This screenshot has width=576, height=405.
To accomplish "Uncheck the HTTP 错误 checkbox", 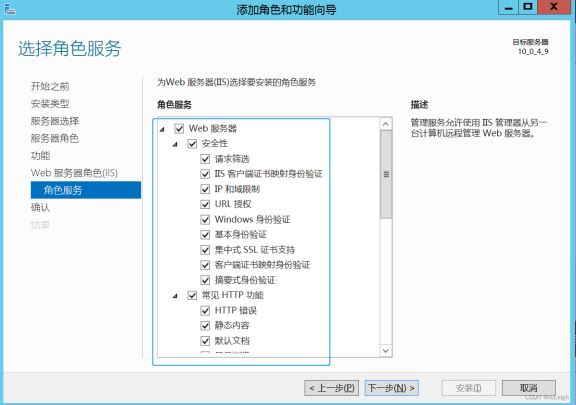I will click(205, 311).
